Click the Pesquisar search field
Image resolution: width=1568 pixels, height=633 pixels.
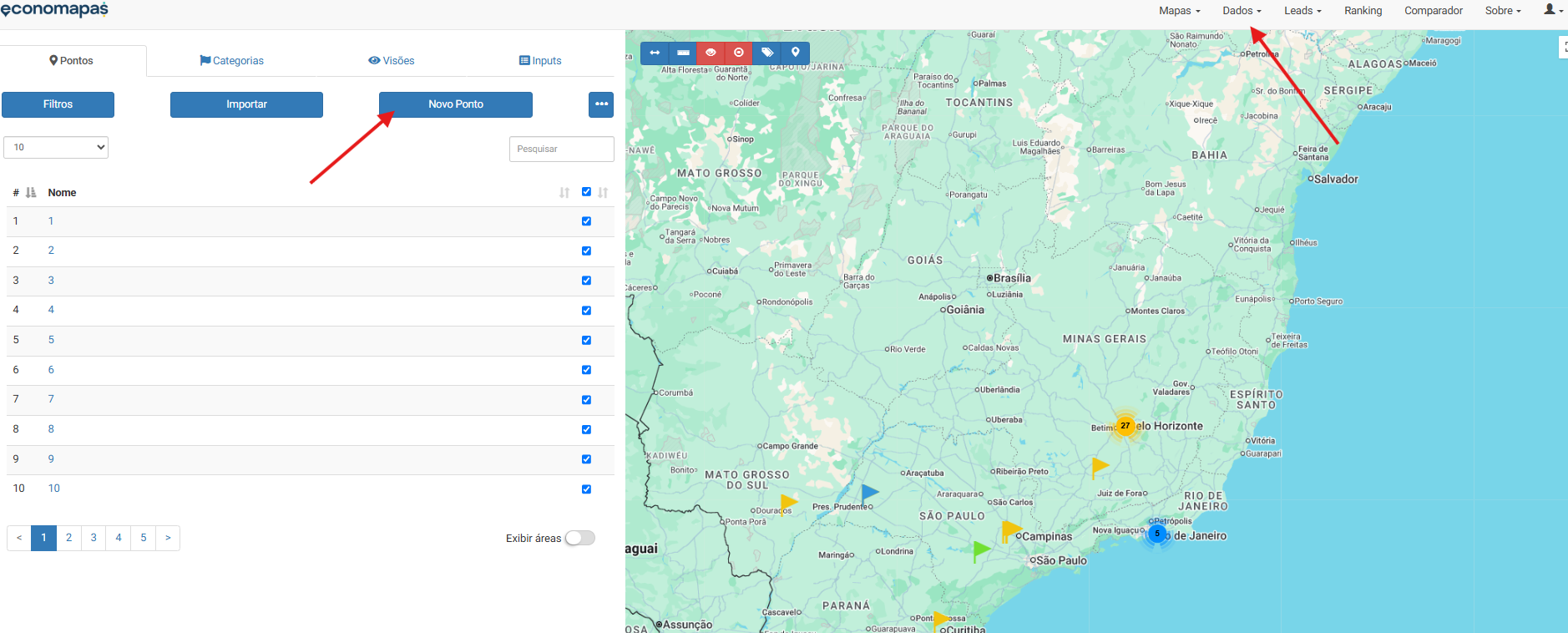tap(561, 149)
